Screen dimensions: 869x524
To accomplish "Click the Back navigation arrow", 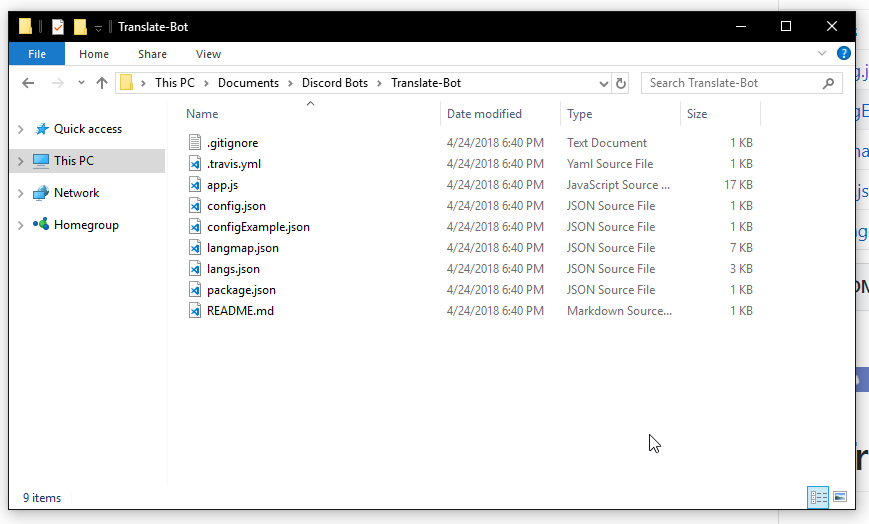I will click(x=28, y=83).
